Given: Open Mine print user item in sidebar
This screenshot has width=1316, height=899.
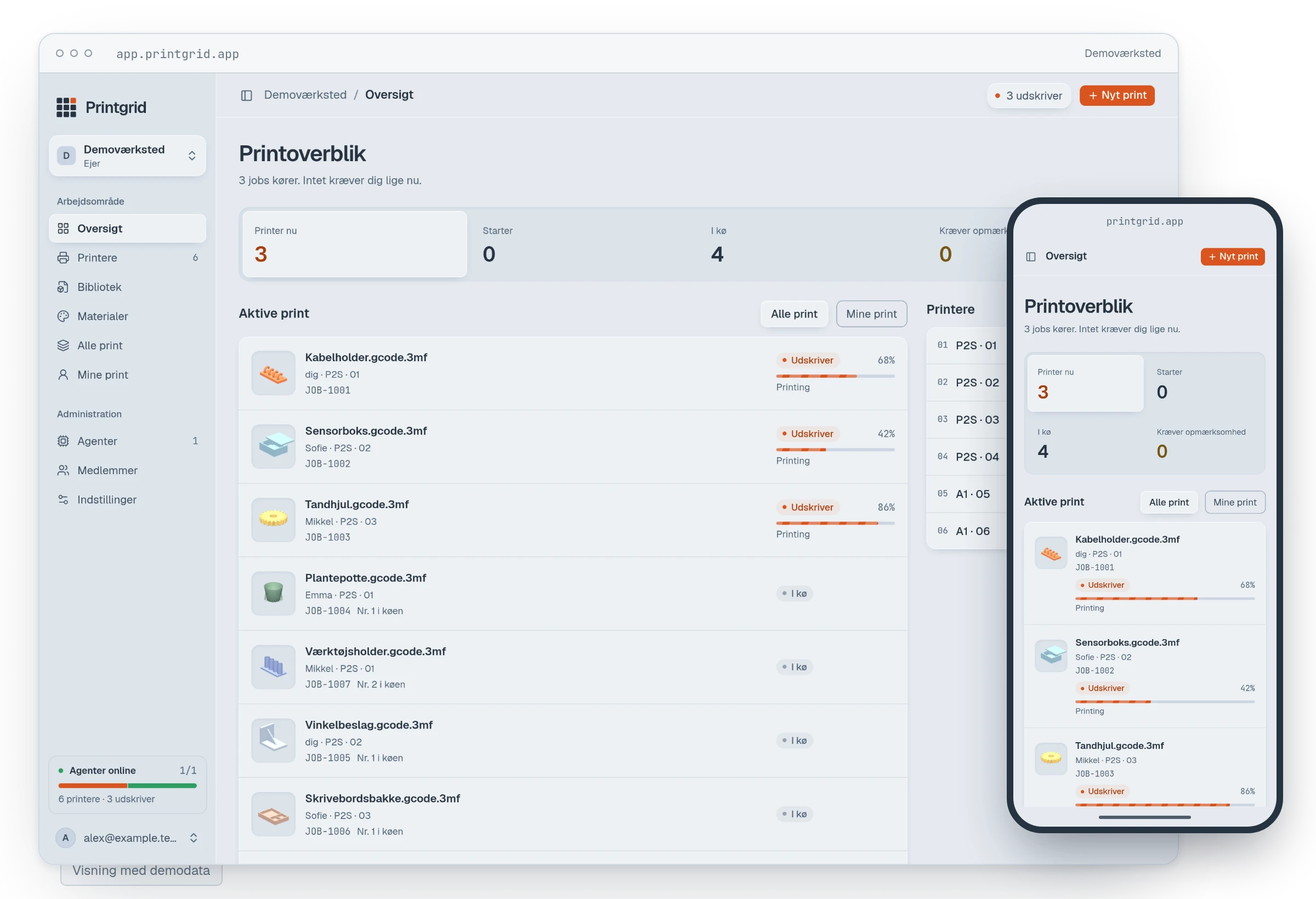Looking at the screenshot, I should (127, 375).
